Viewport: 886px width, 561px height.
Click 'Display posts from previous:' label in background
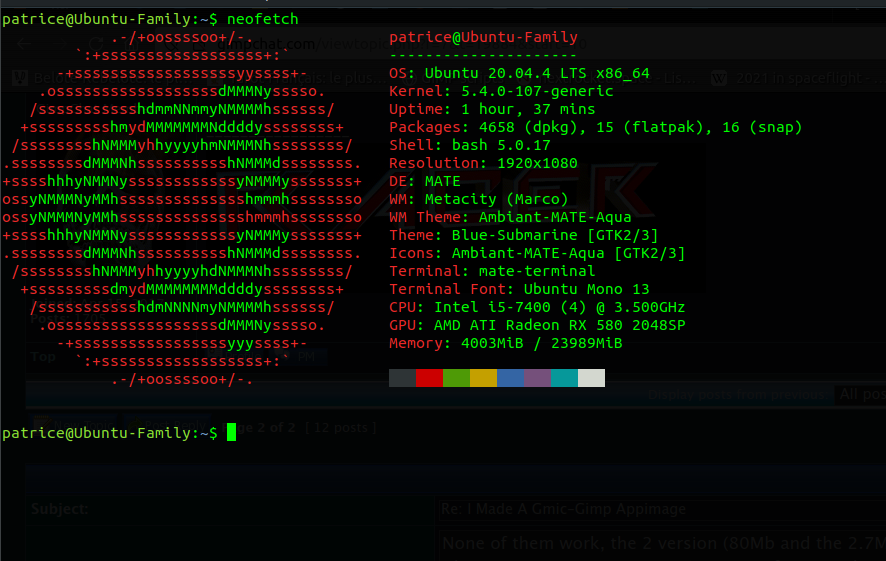[736, 394]
